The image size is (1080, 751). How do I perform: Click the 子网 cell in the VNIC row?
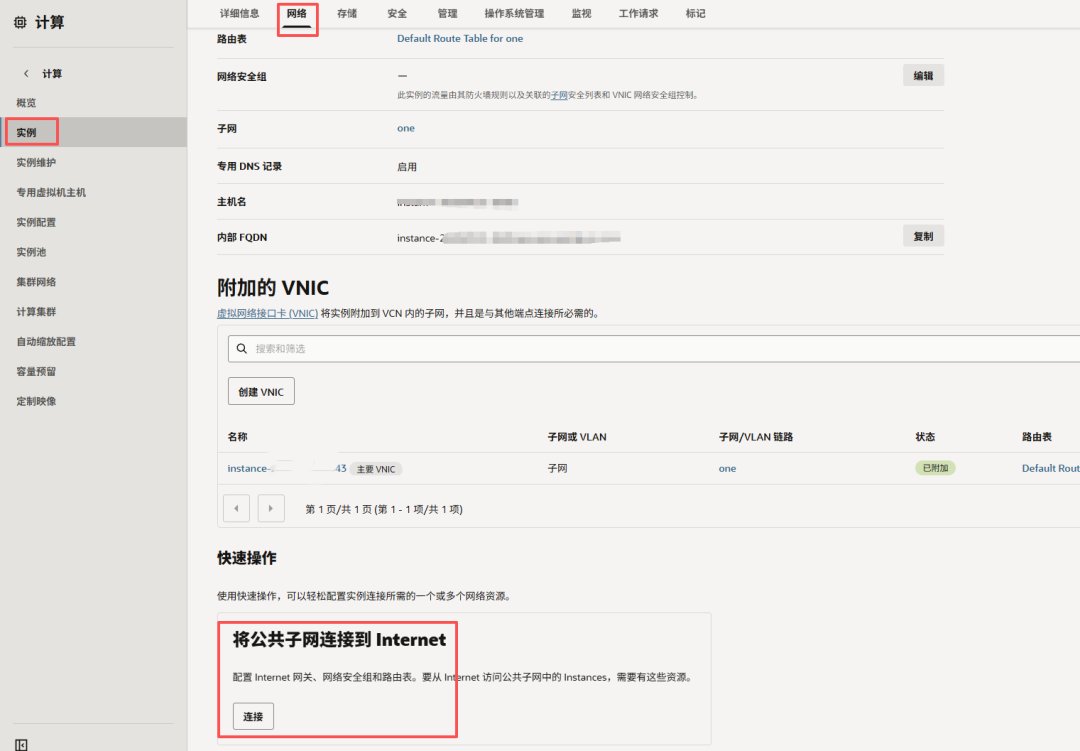coord(557,469)
